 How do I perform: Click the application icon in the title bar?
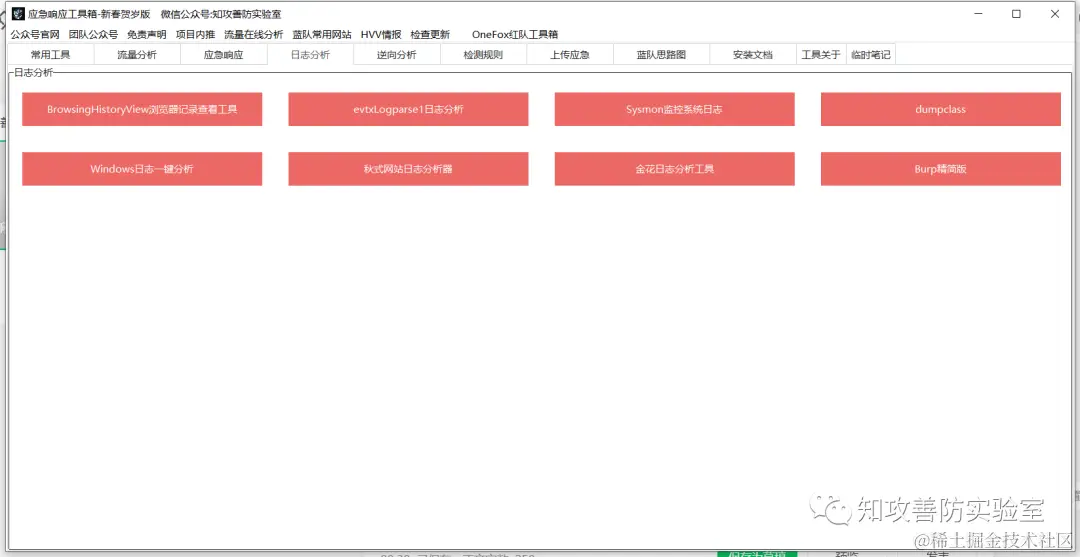(19, 14)
